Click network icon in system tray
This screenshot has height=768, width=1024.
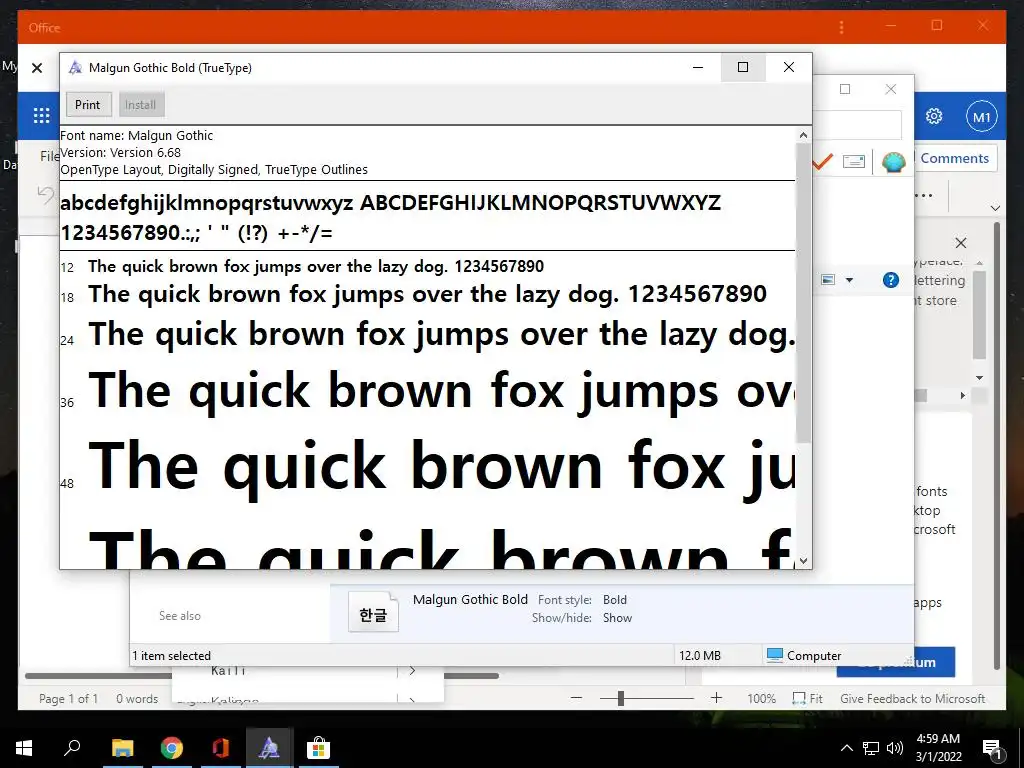[x=871, y=748]
